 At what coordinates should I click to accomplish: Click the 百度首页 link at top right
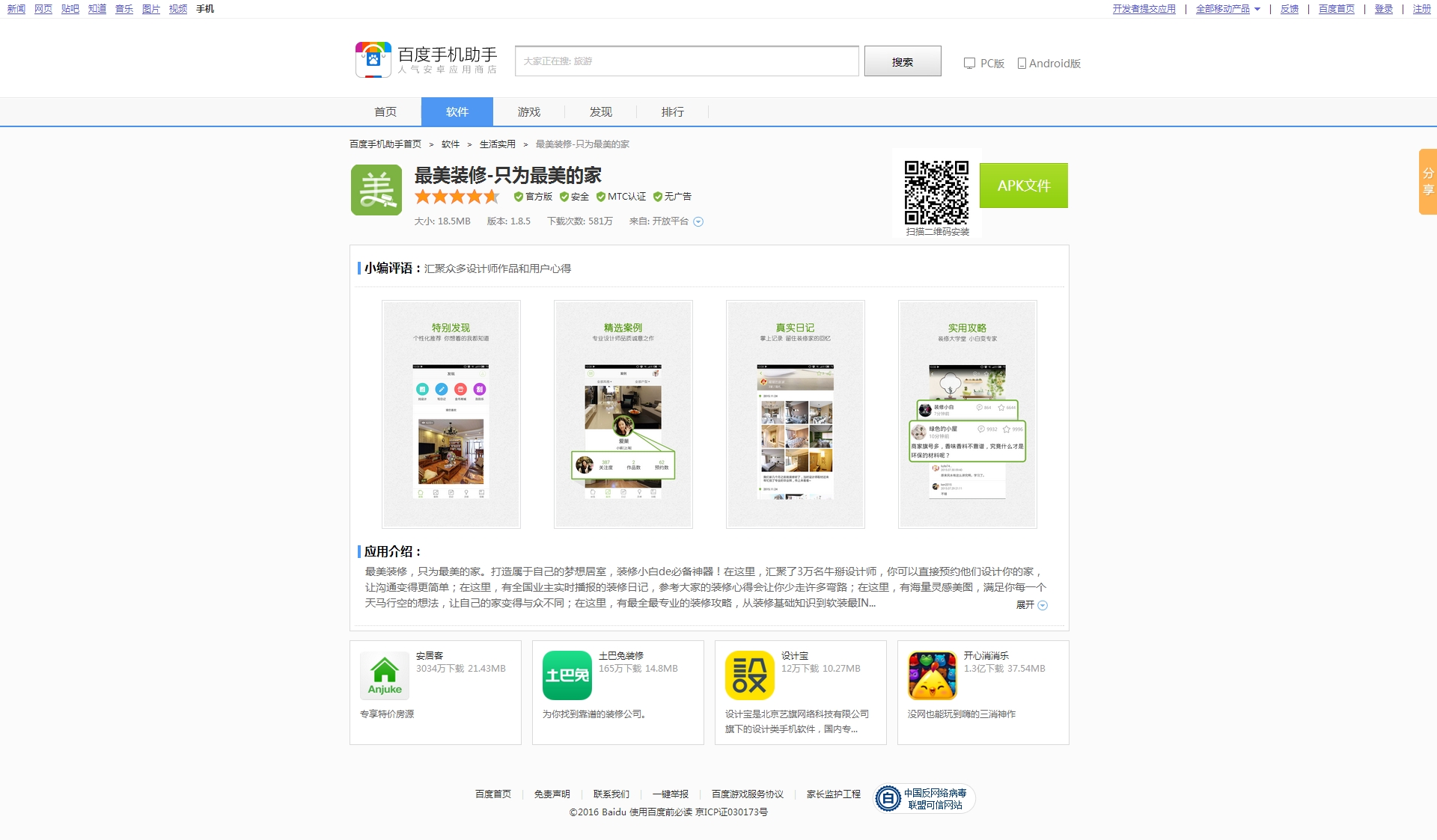pos(1337,9)
